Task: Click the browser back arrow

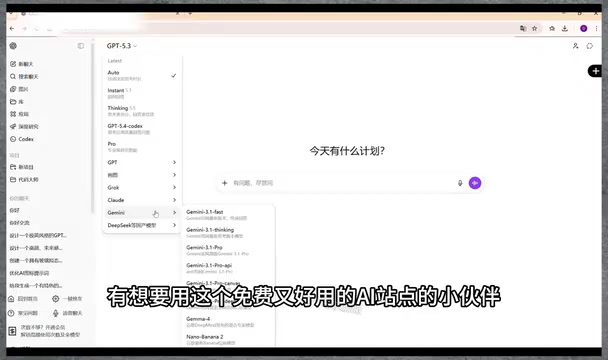Action: click(x=12, y=28)
